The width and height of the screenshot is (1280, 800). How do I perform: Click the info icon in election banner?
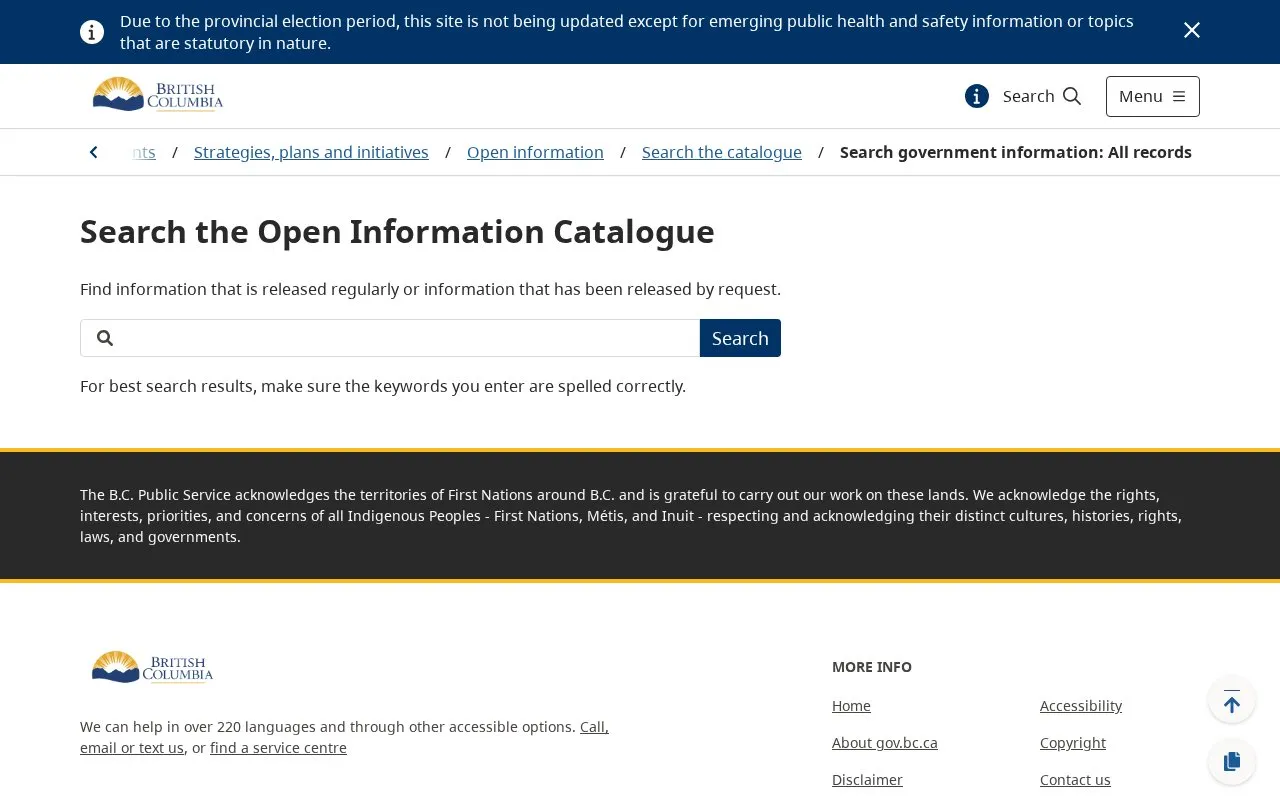[92, 32]
